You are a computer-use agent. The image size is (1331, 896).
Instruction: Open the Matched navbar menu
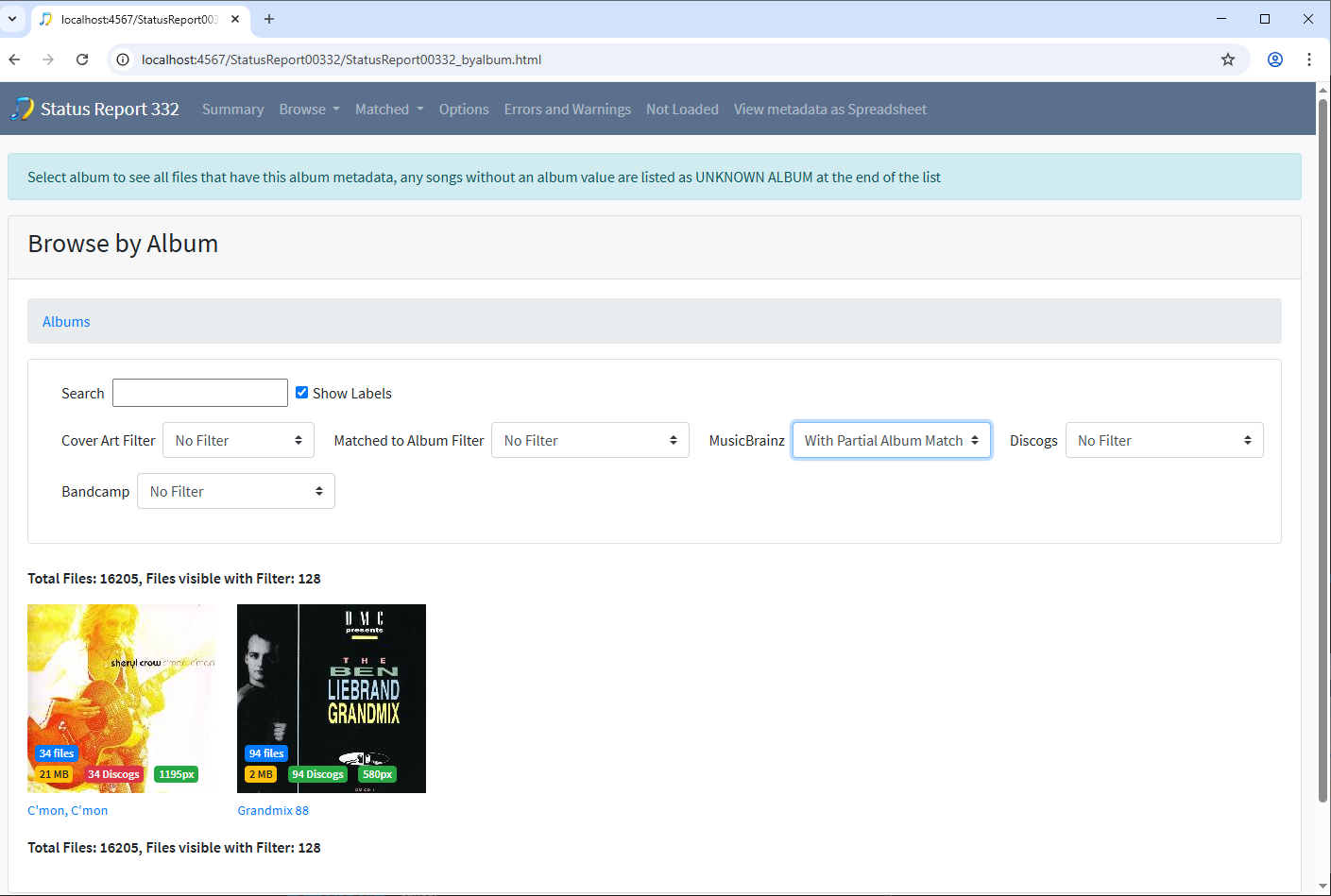click(x=389, y=110)
